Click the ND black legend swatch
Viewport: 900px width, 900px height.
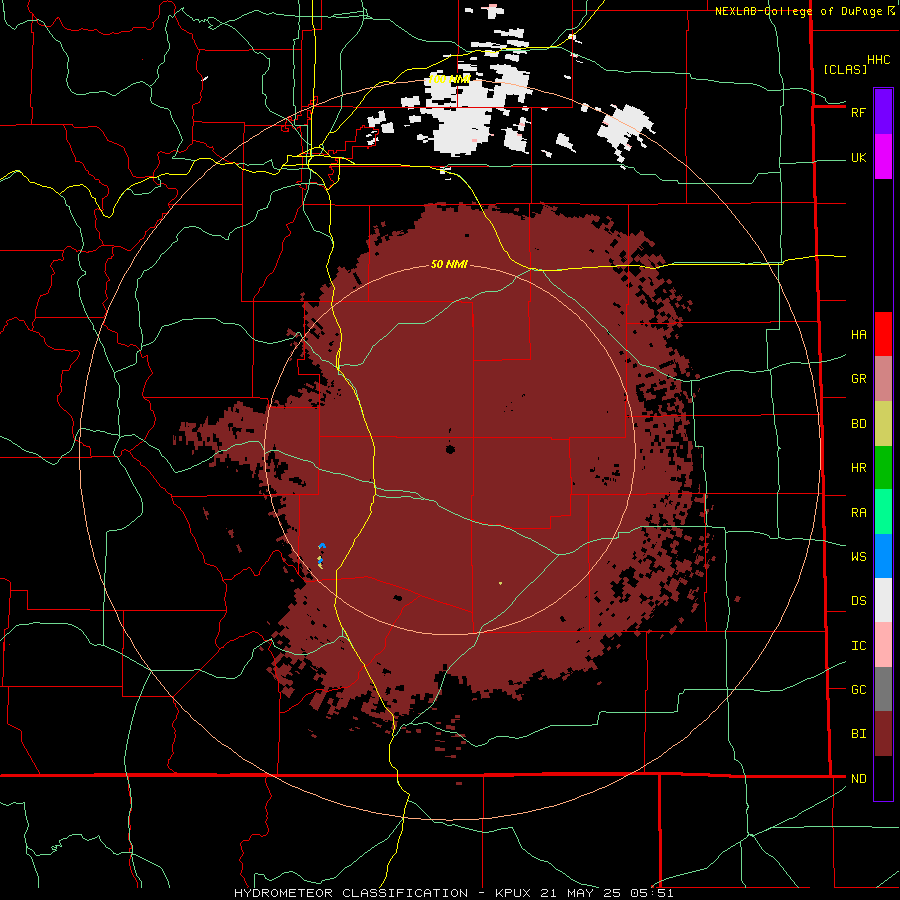(x=883, y=778)
